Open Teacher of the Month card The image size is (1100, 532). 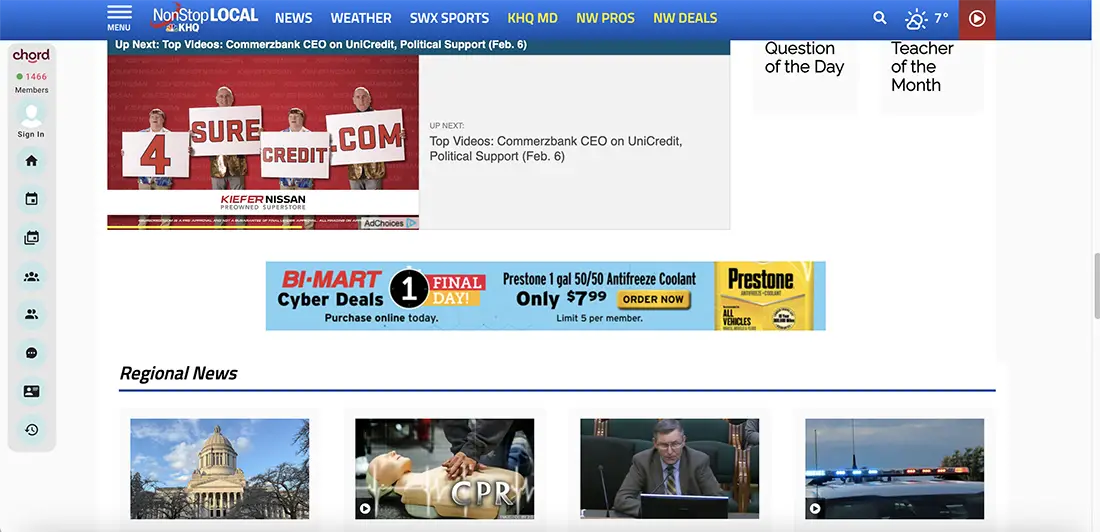[x=932, y=75]
